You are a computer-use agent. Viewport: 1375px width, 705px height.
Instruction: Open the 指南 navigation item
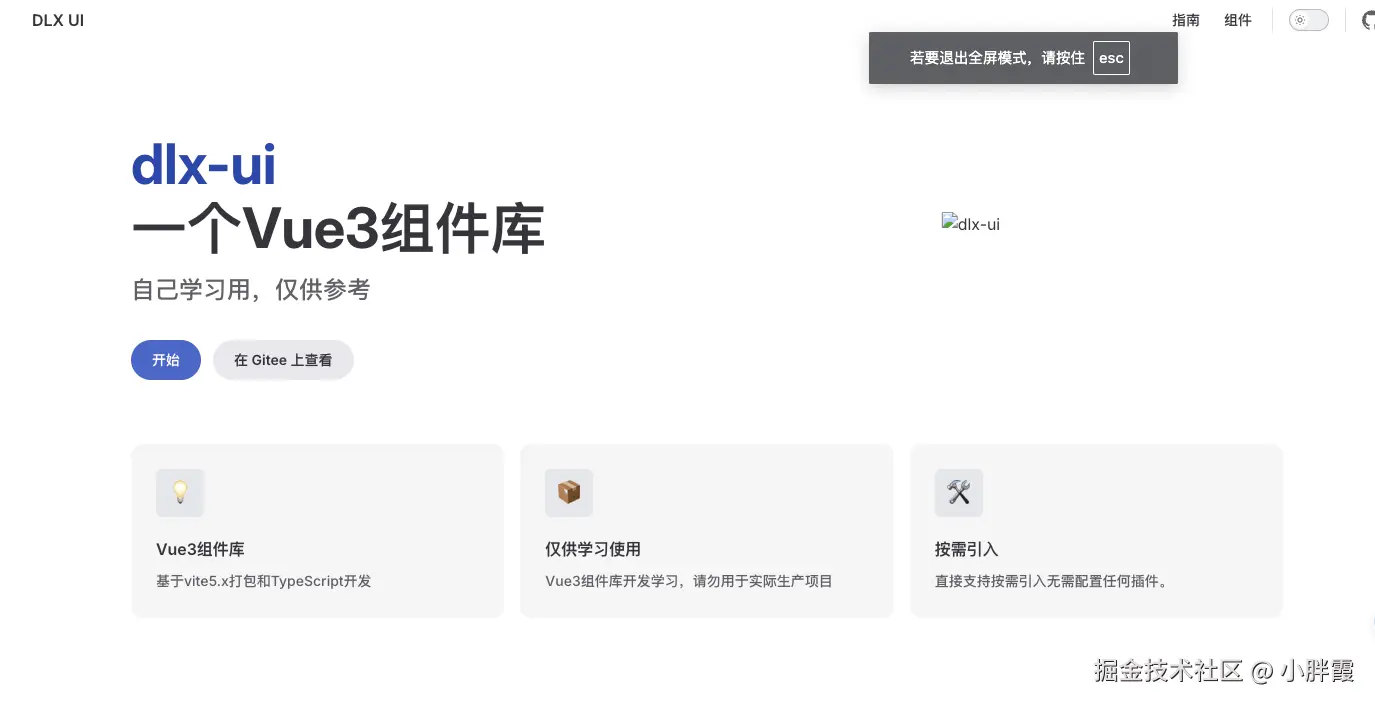click(x=1186, y=20)
